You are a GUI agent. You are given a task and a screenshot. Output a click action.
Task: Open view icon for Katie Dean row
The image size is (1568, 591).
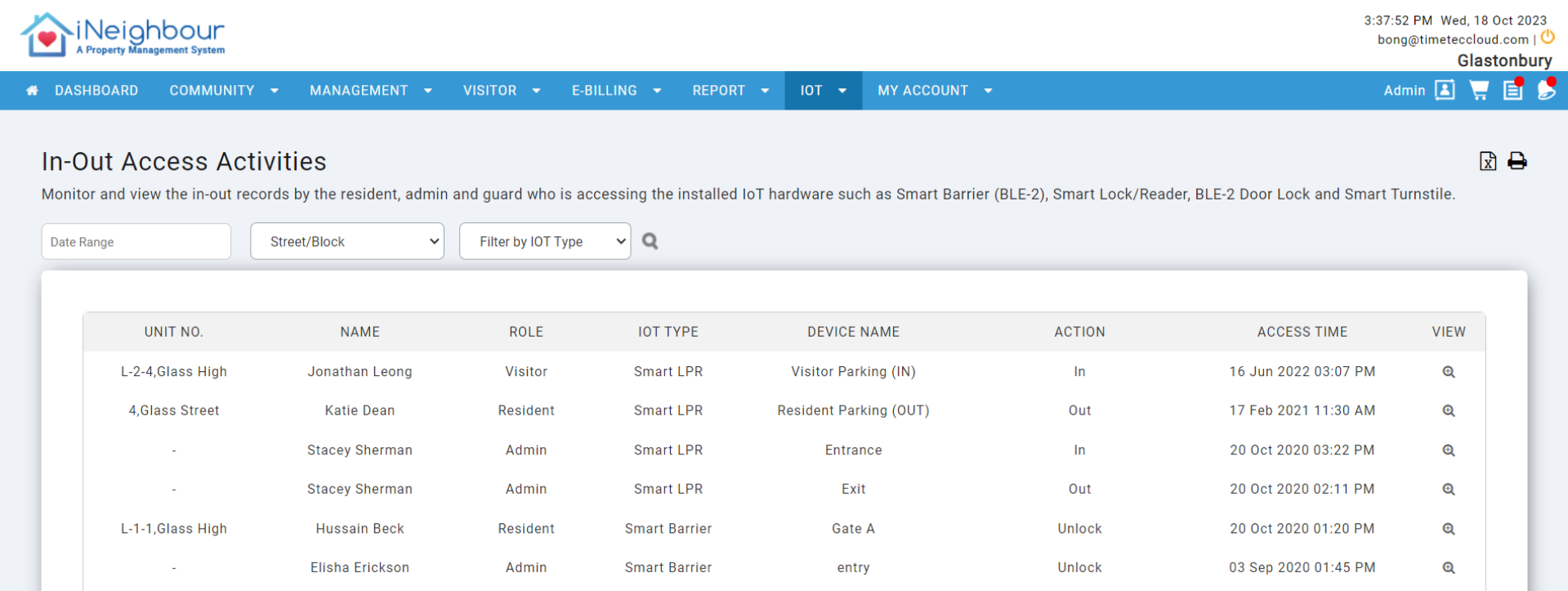click(1448, 411)
